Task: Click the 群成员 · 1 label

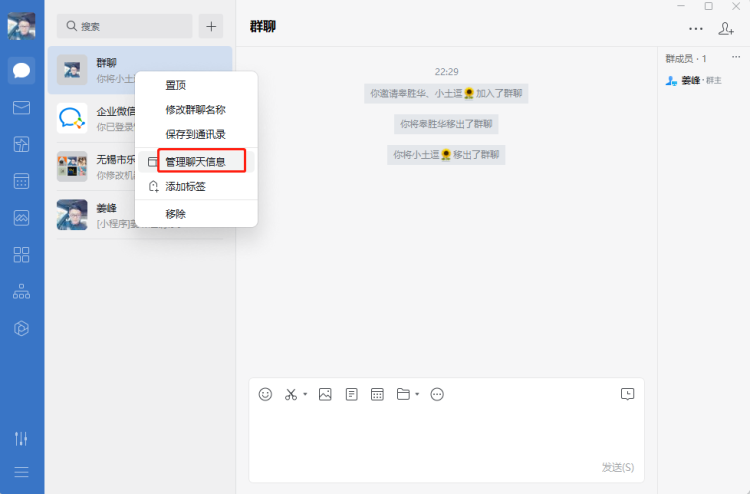Action: pos(686,58)
